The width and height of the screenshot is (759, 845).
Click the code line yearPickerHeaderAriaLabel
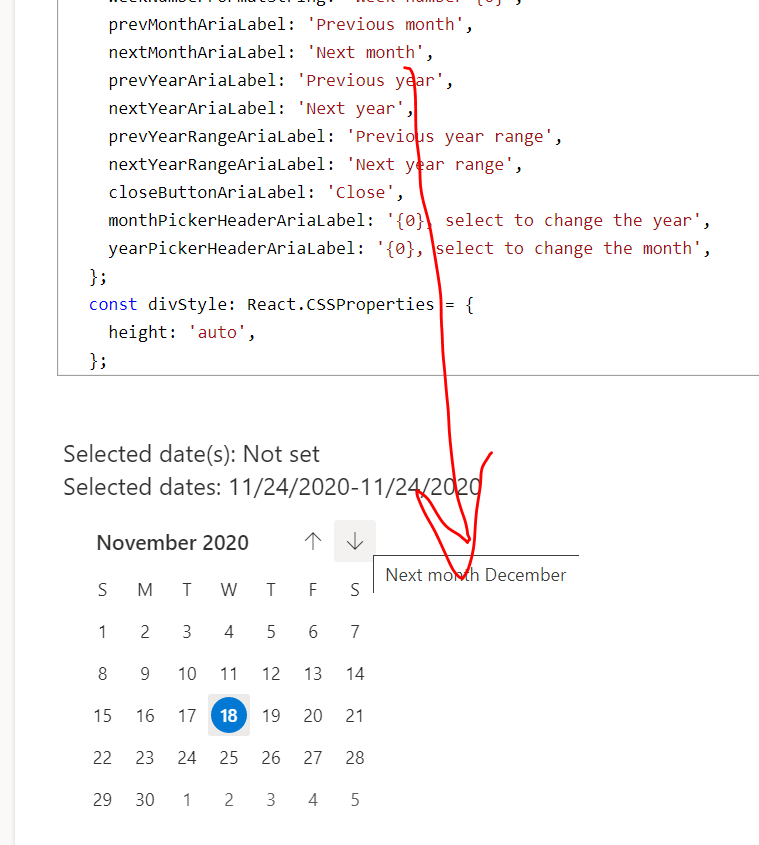(x=409, y=249)
